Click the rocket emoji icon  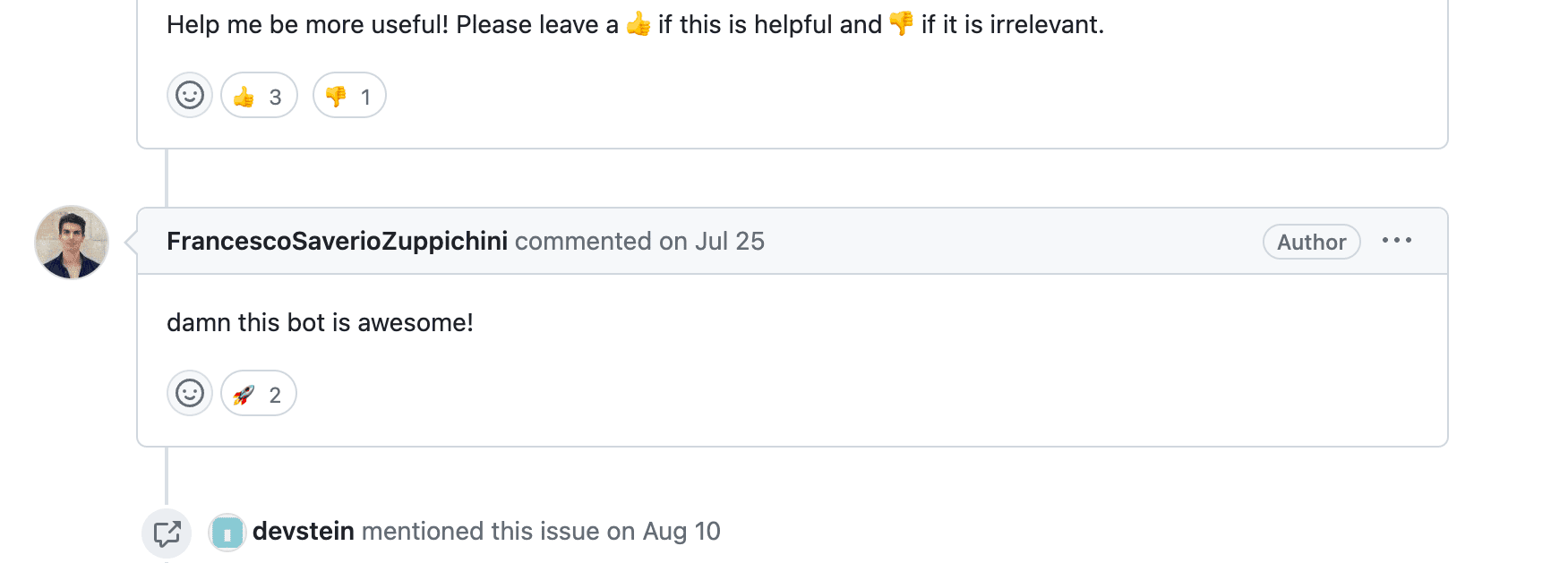pos(244,395)
